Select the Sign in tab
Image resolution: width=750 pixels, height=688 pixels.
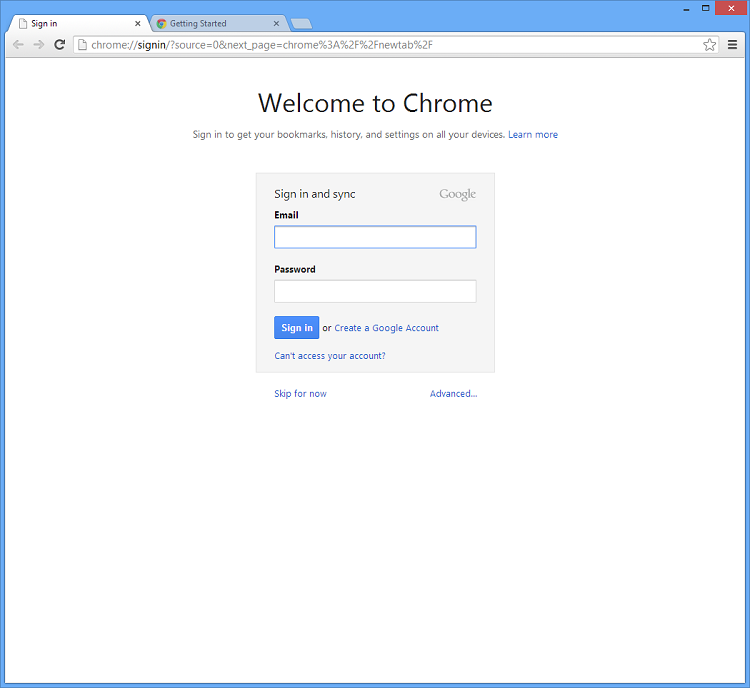(70, 24)
